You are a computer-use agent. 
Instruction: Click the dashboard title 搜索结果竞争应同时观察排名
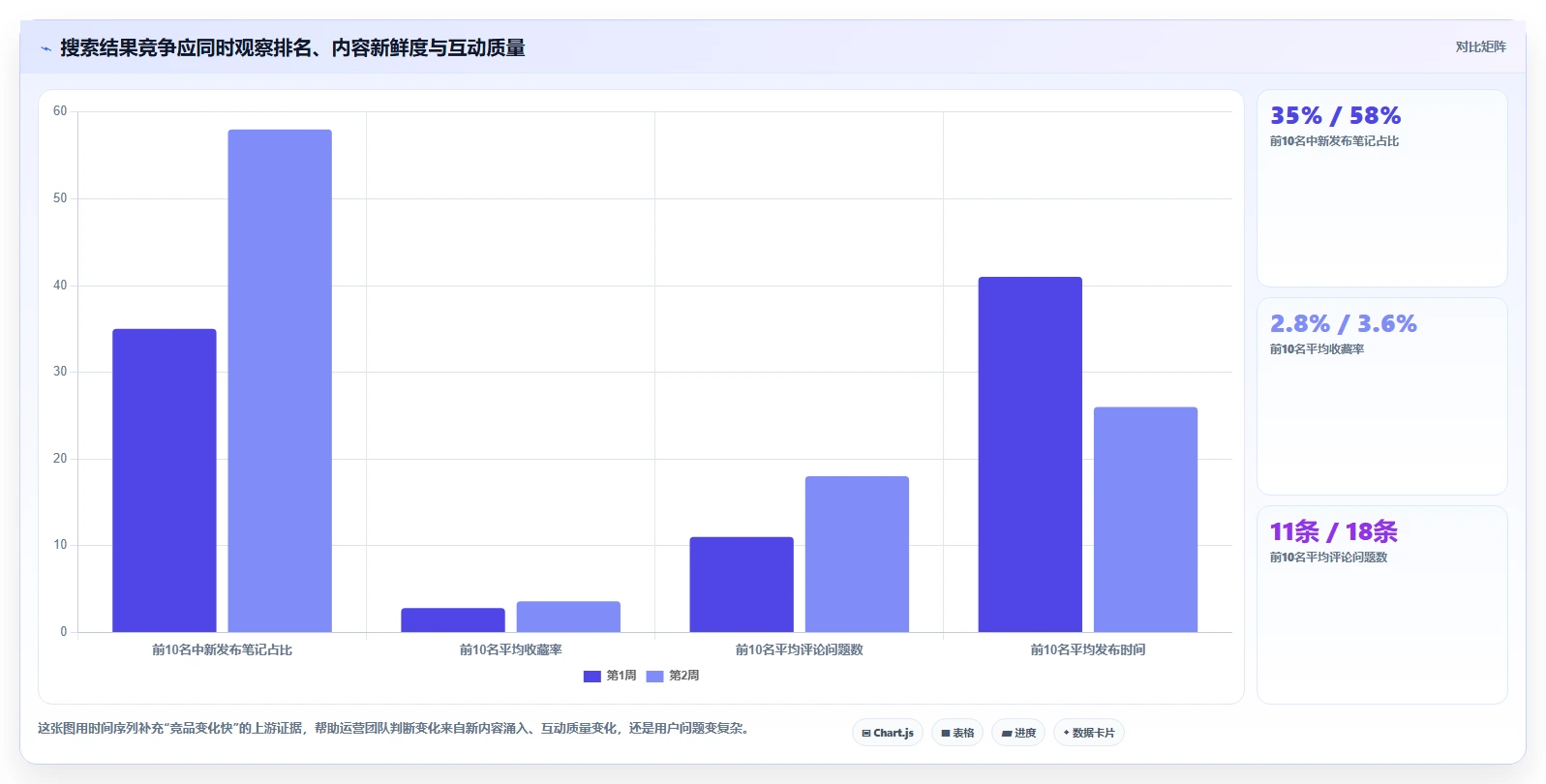click(292, 47)
